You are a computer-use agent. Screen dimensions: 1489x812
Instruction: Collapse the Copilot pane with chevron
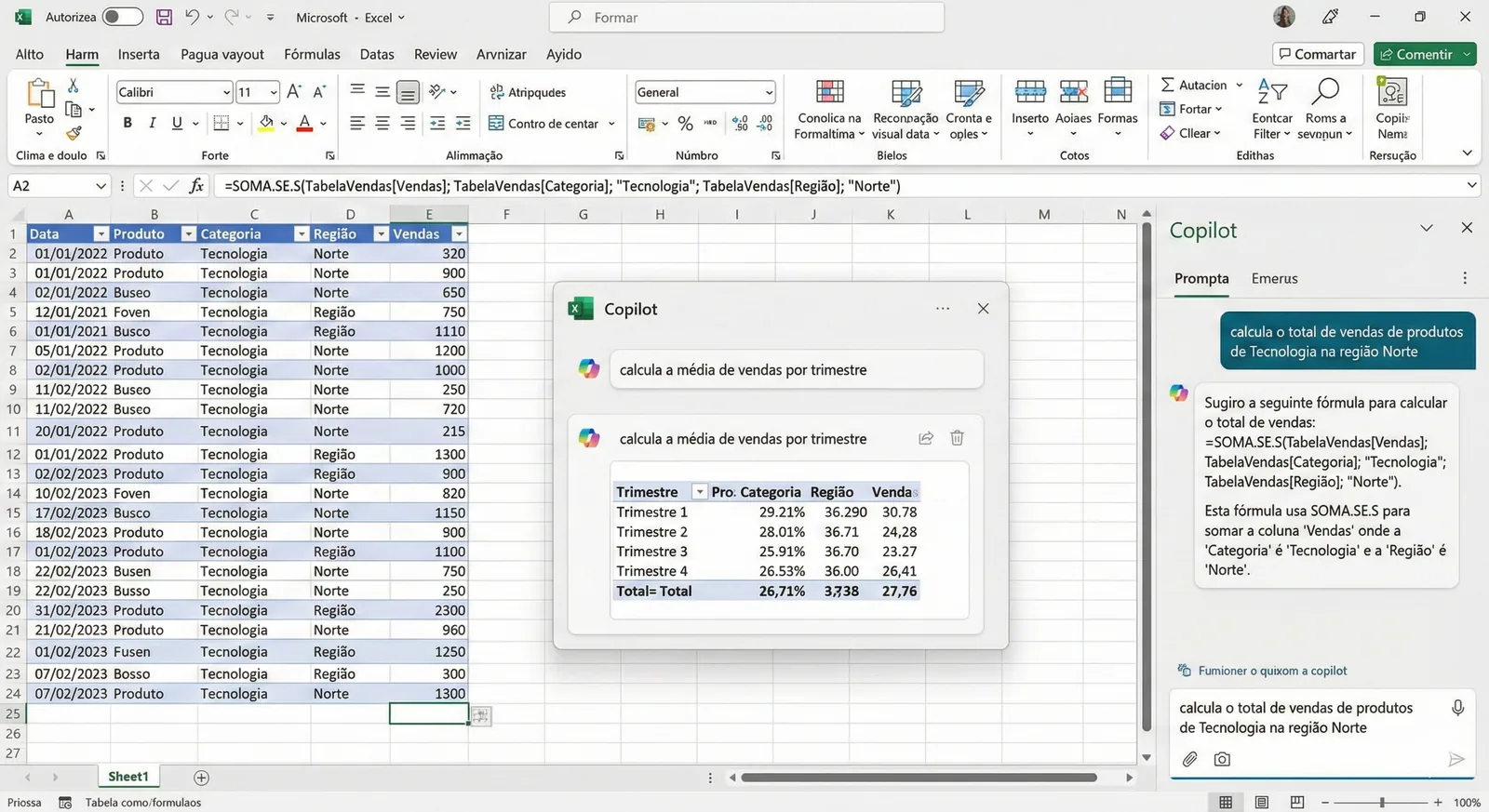coord(1427,229)
